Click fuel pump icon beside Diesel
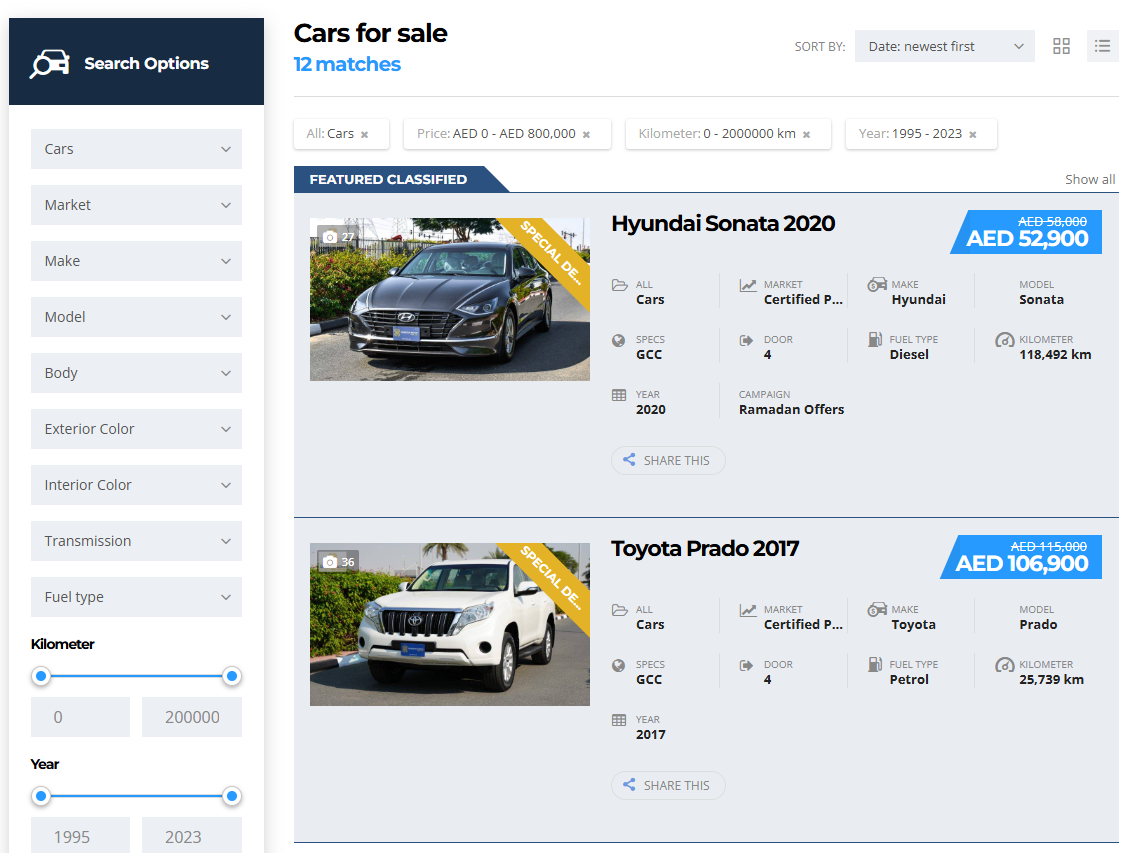Screen dimensions: 1146x853 (x=875, y=339)
